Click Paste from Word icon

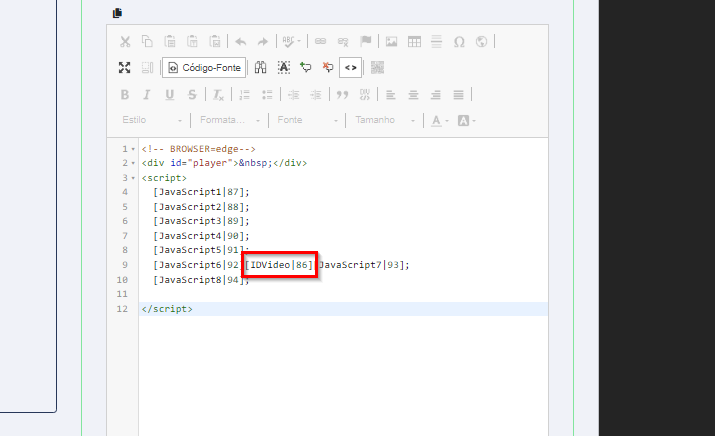coord(215,42)
